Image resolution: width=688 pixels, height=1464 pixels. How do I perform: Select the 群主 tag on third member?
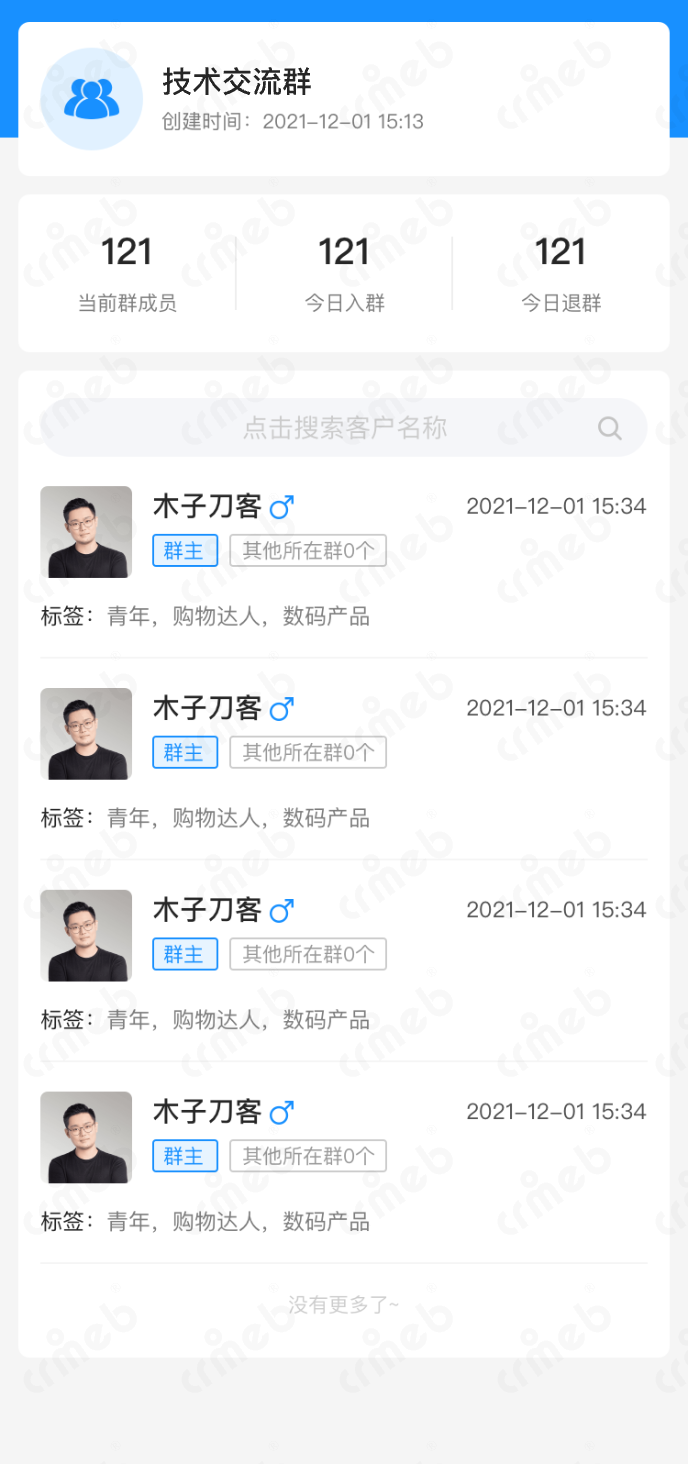click(x=185, y=954)
